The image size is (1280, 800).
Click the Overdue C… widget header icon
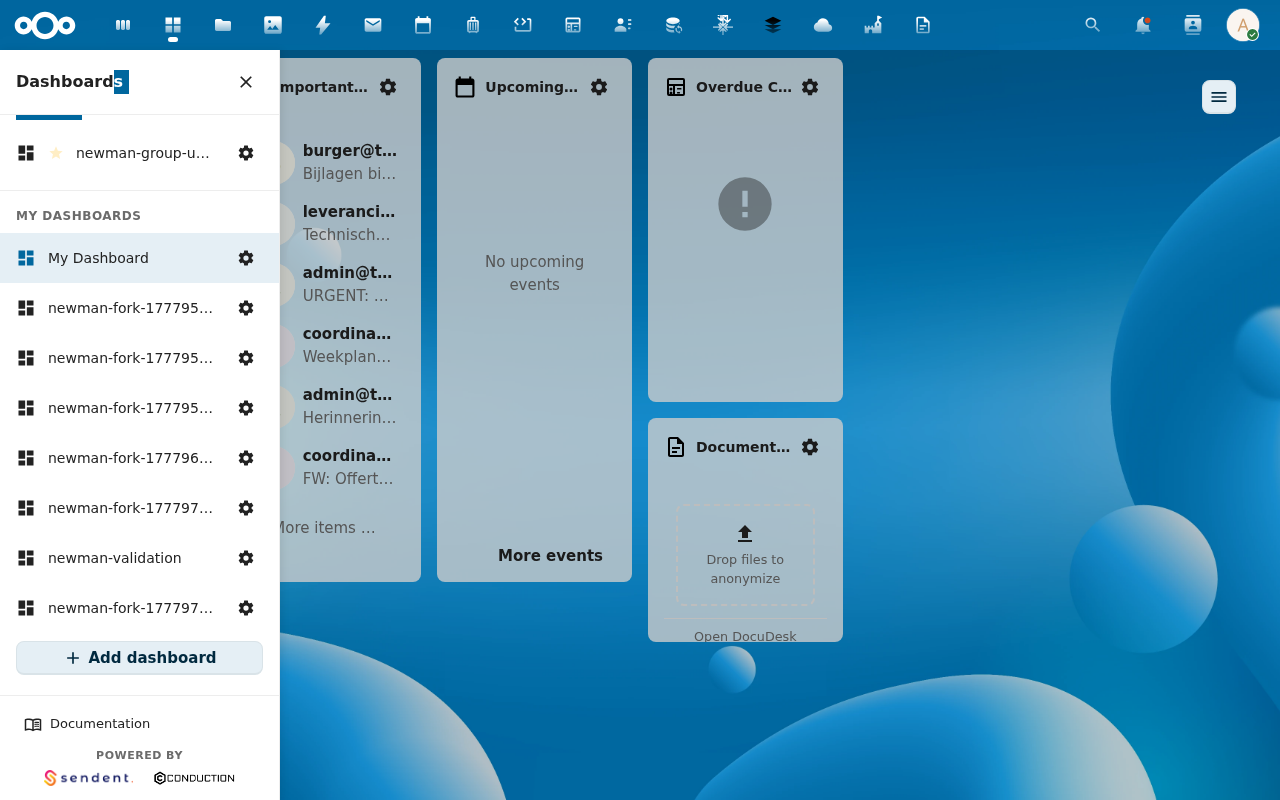[x=676, y=87]
